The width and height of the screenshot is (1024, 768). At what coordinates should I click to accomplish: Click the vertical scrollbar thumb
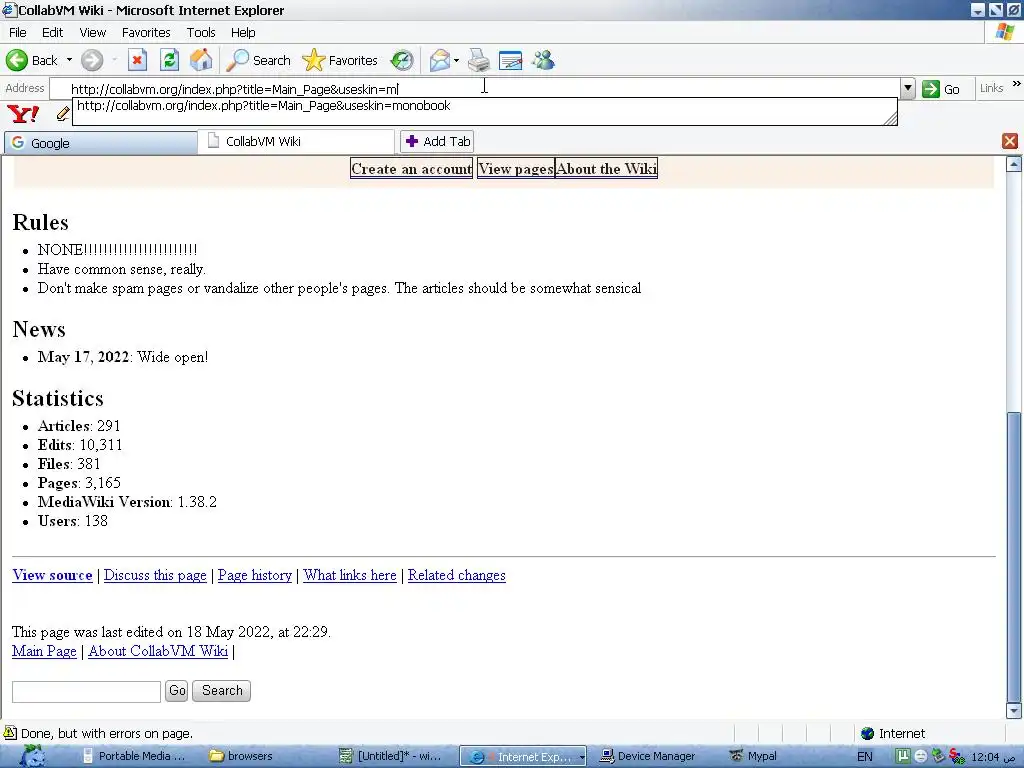[1013, 555]
